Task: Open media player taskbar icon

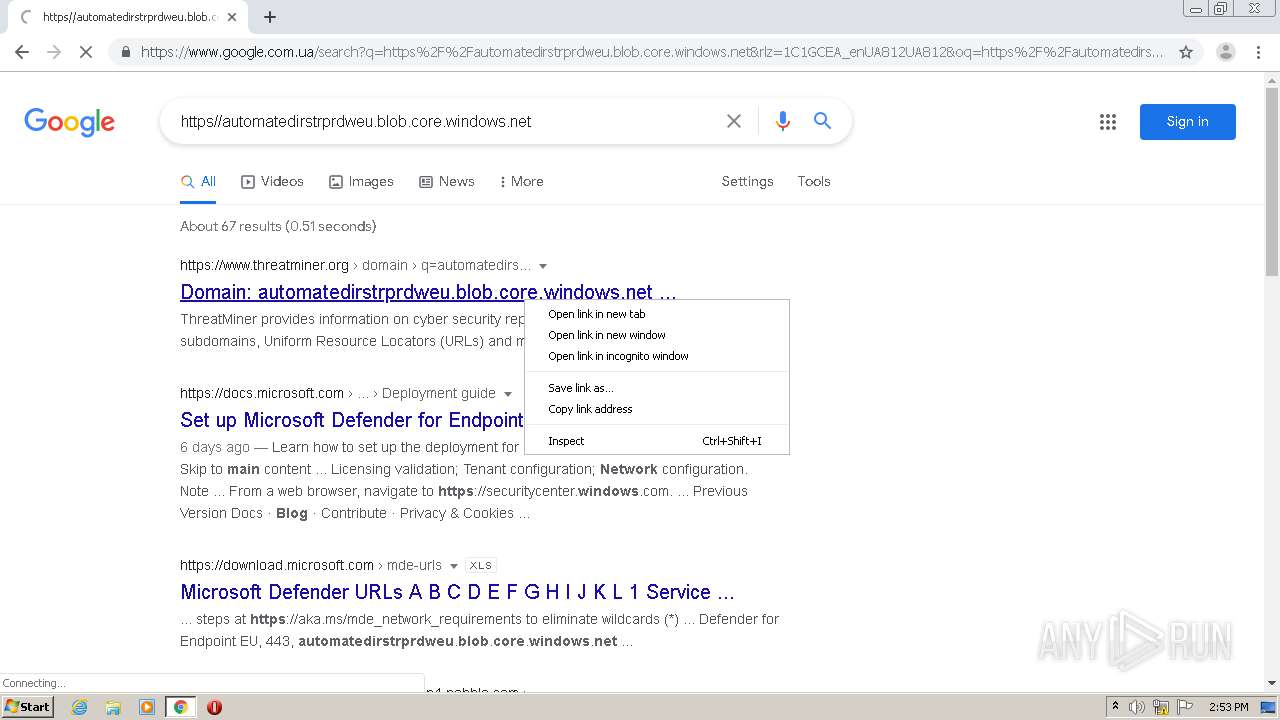Action: coord(147,707)
